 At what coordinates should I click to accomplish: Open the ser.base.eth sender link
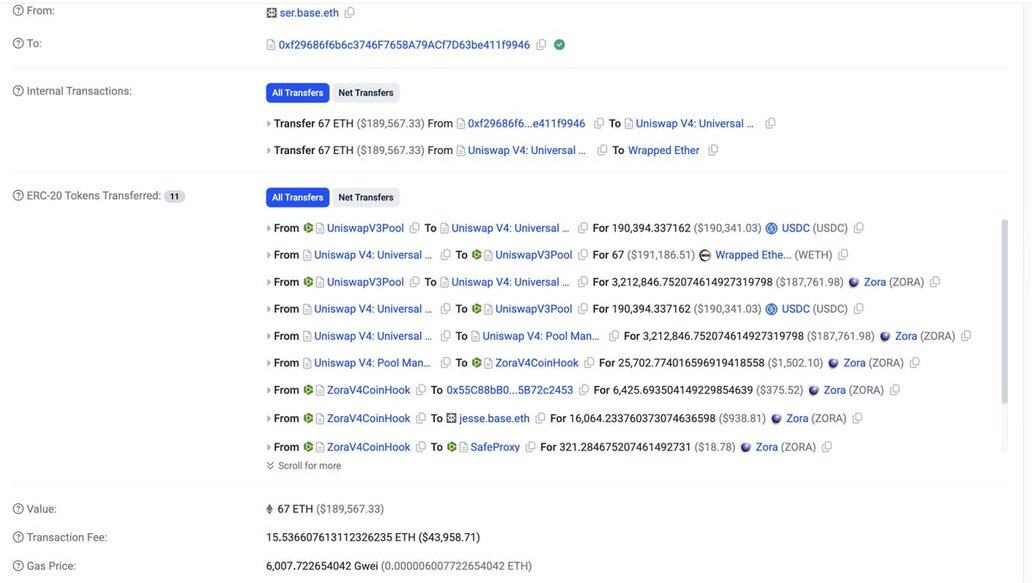pos(308,13)
